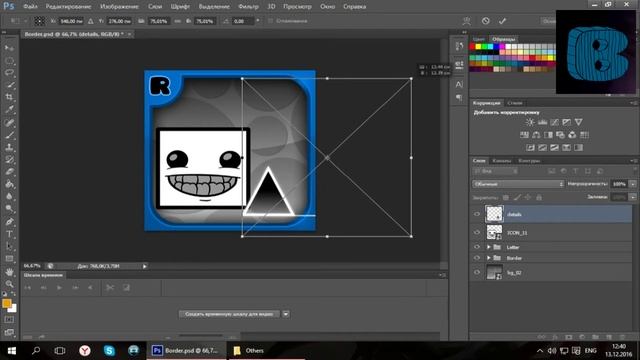640x360 pixels.
Task: Expand the Border layer group
Action: click(489, 258)
